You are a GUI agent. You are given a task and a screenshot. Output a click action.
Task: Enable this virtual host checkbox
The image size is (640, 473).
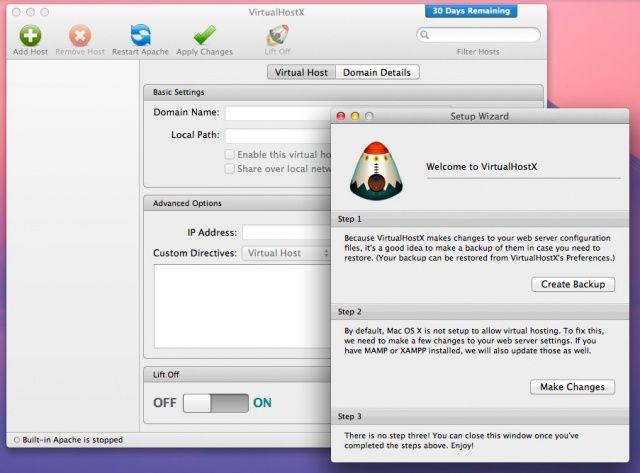coord(230,155)
